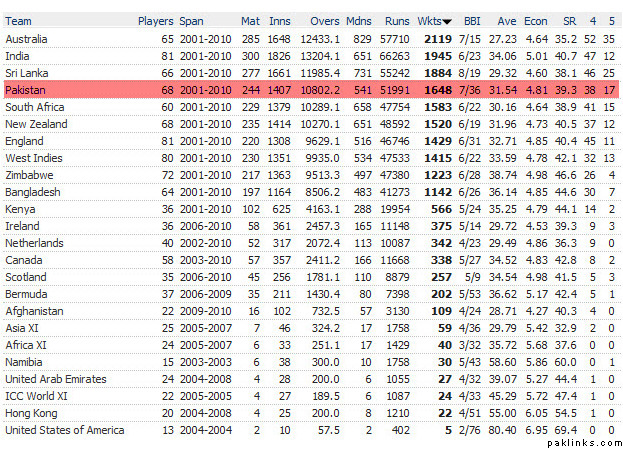Viewport: 623px width, 449px height.
Task: Click the Mdns column header
Action: [357, 20]
